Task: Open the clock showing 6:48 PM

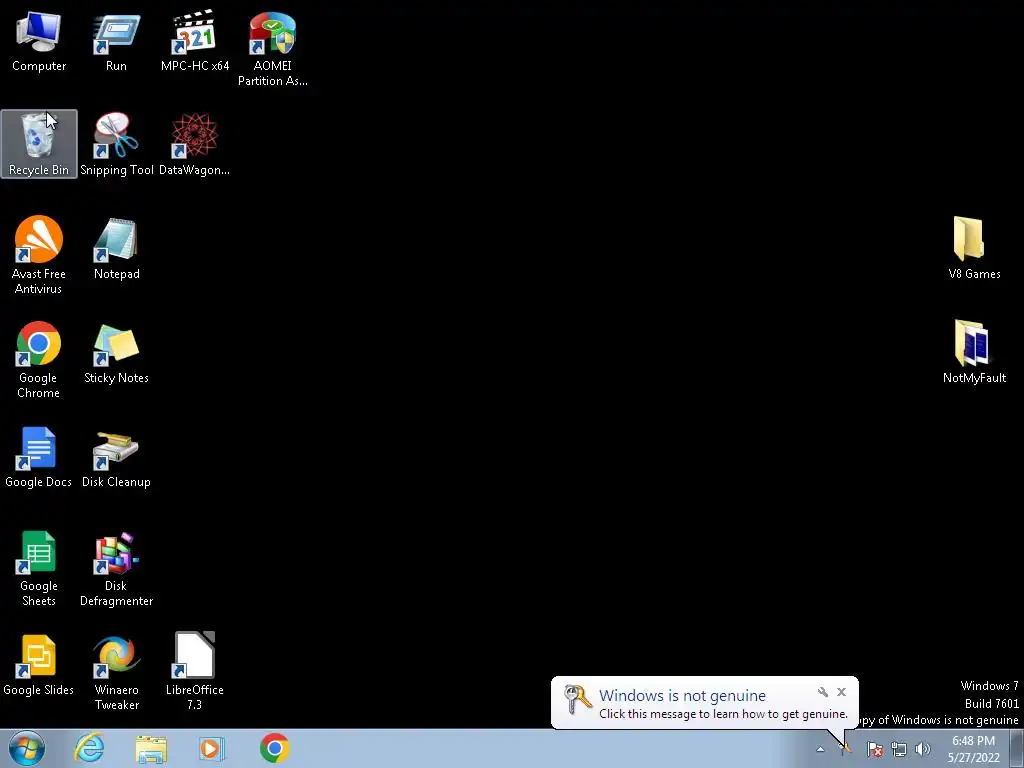Action: pos(973,749)
